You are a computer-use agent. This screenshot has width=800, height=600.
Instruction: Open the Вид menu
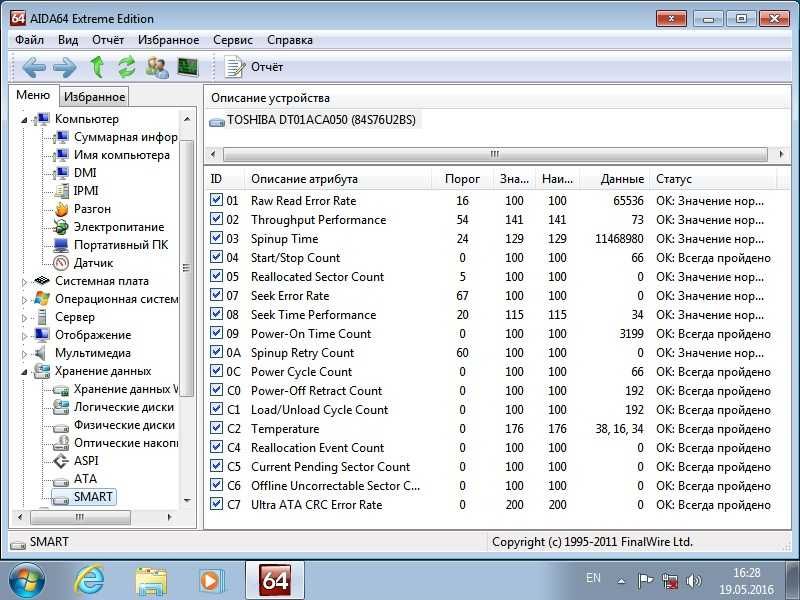(x=68, y=40)
